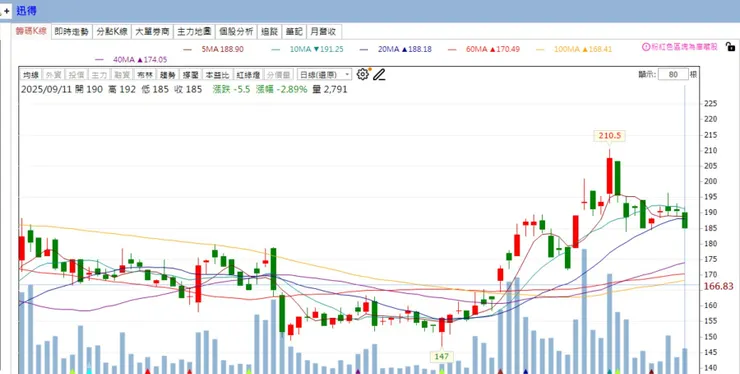
Task: Click the 粉紅色區塊 pink notice text
Action: coord(684,47)
